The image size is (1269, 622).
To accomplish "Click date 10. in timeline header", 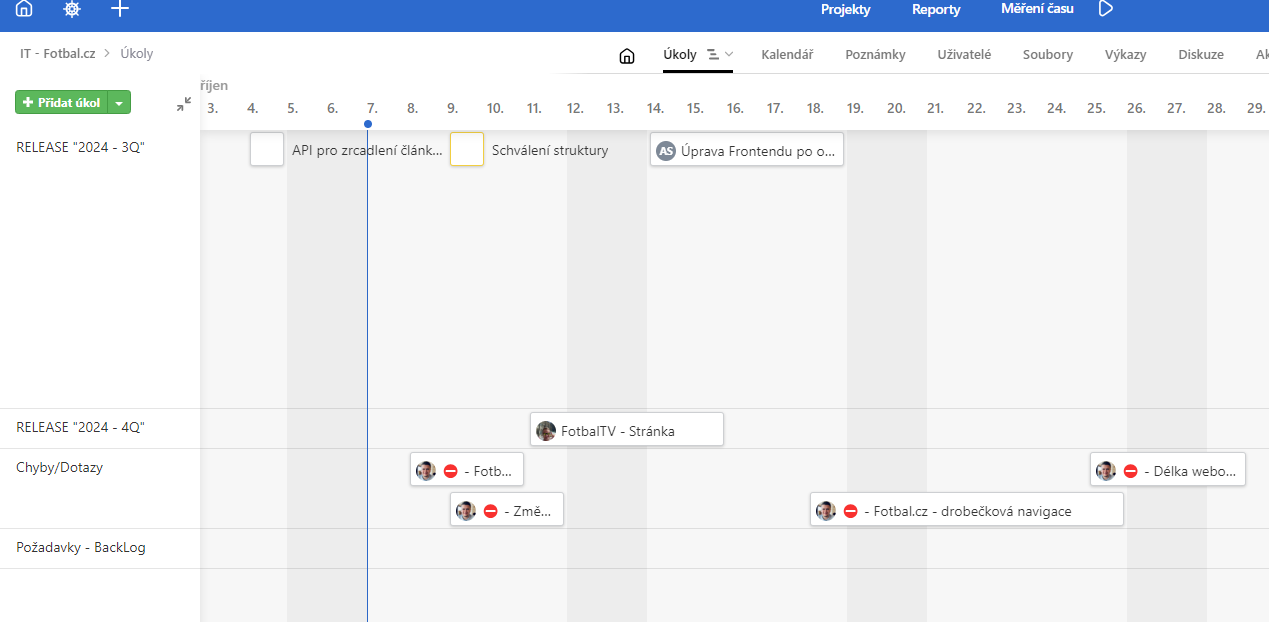I will pyautogui.click(x=495, y=108).
